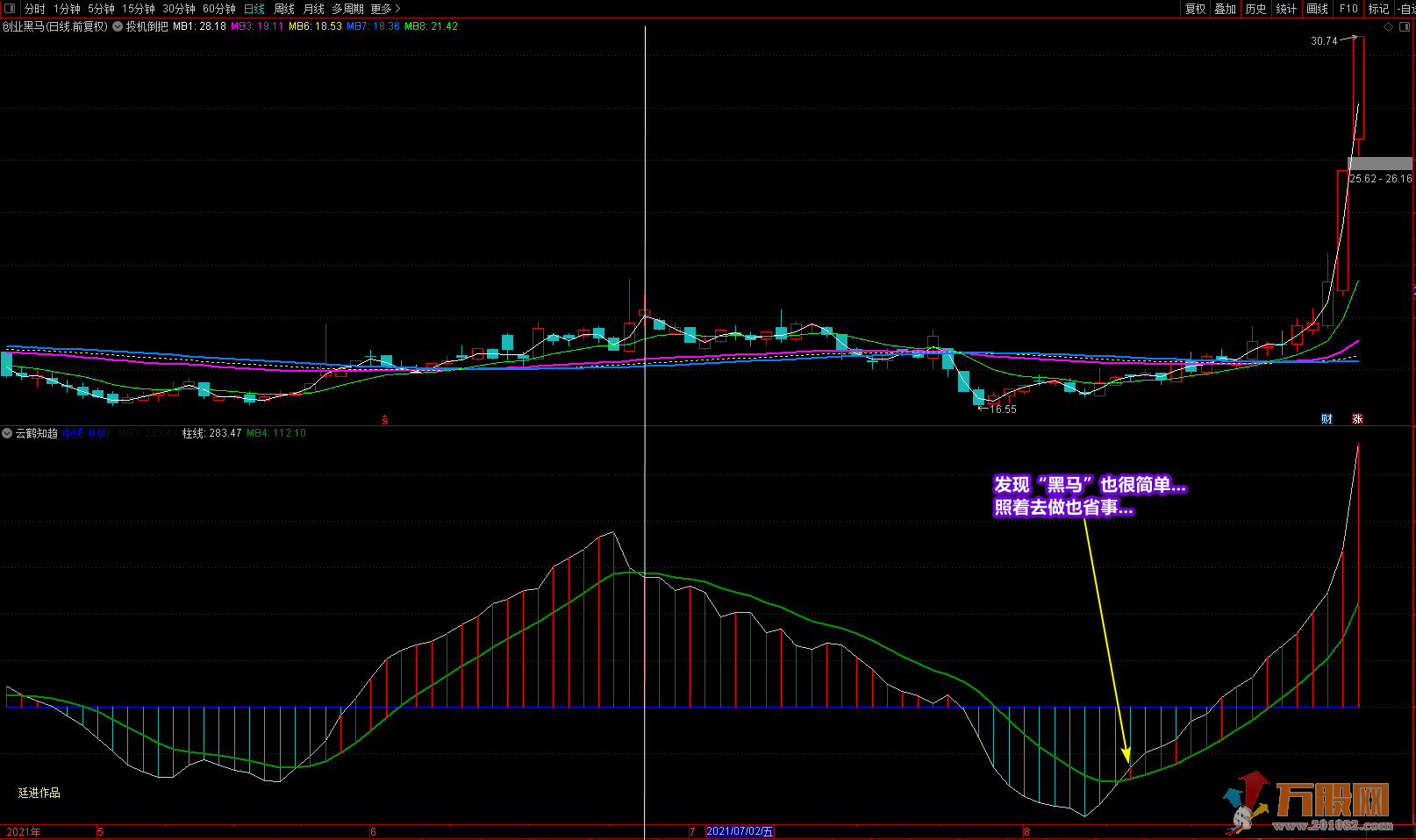This screenshot has height=840, width=1416.
Task: Click the red S marker icon
Action: [384, 420]
